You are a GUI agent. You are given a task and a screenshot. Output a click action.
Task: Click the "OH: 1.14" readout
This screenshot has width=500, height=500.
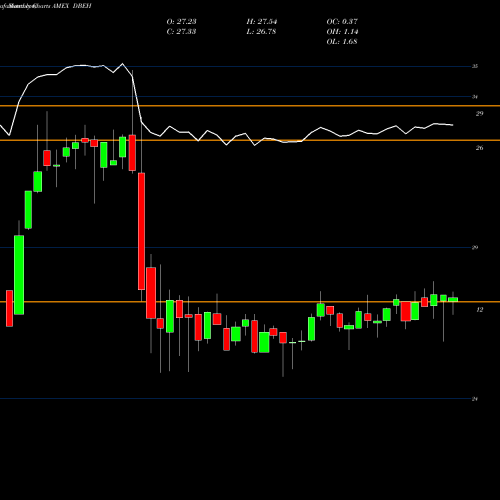[x=342, y=32]
